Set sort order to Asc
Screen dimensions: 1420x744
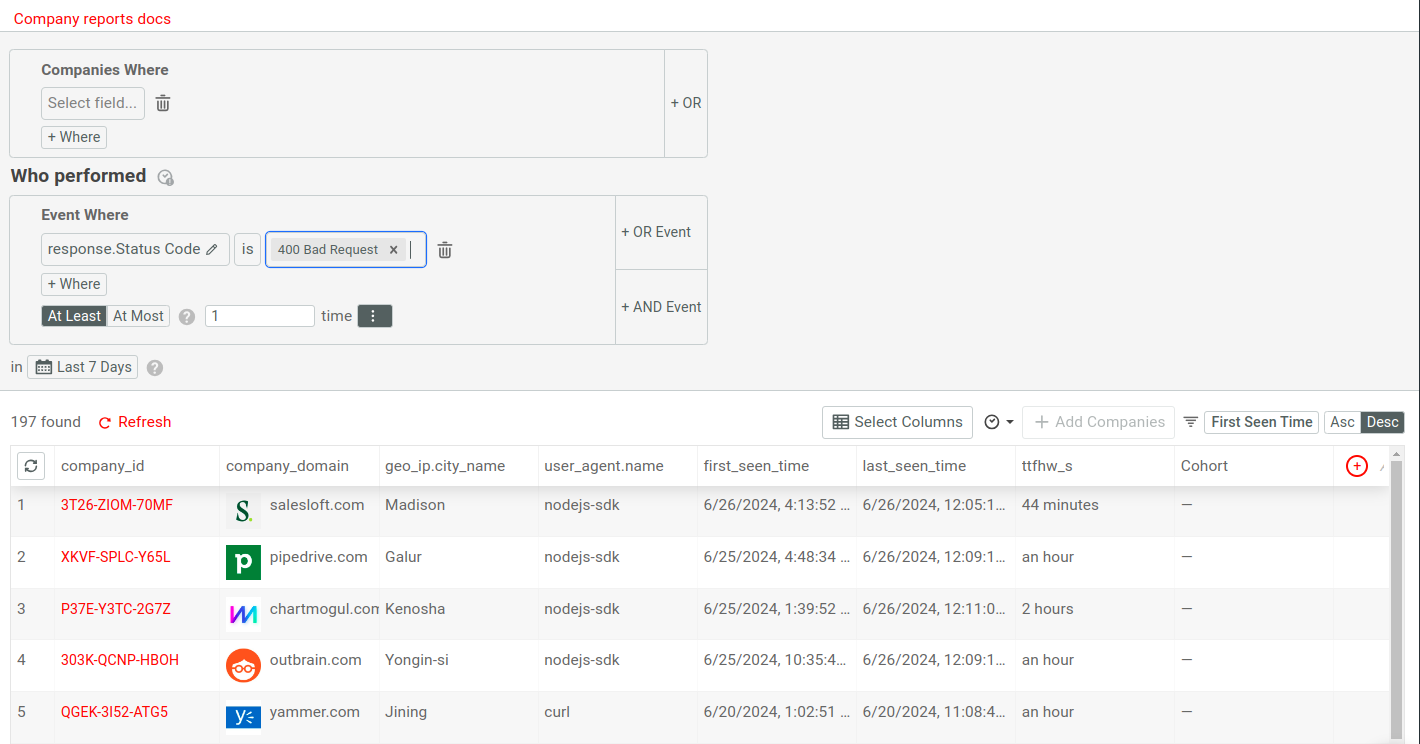point(1342,422)
